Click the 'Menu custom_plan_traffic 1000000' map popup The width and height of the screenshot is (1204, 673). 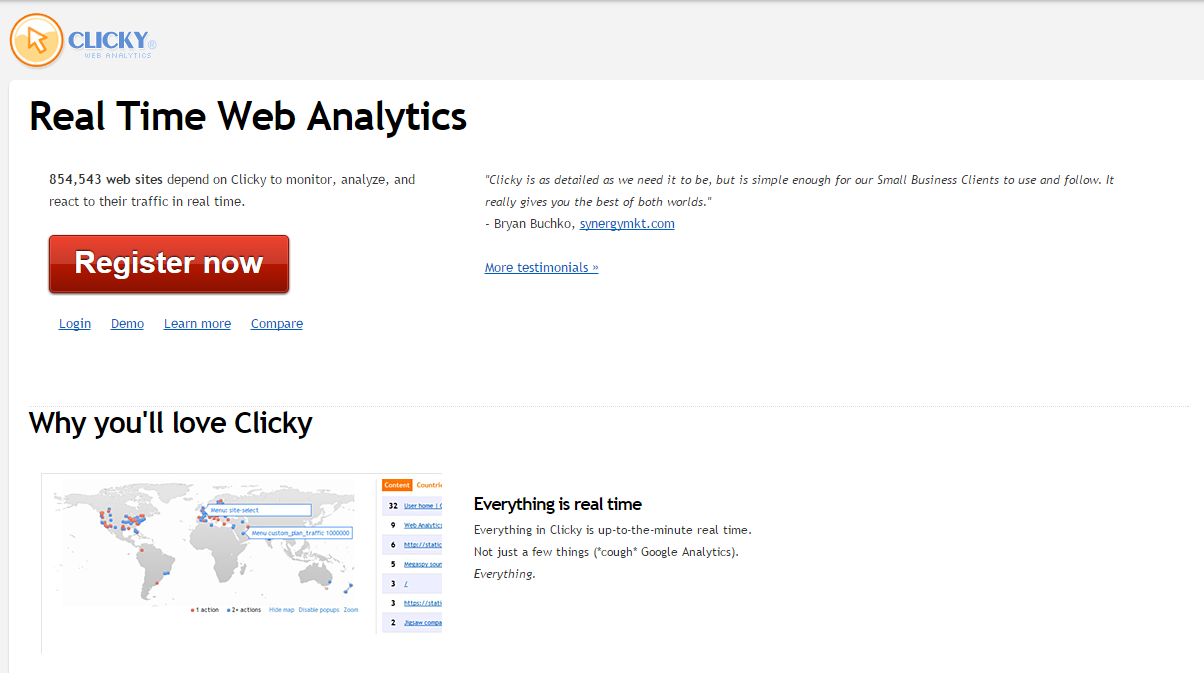(300, 534)
